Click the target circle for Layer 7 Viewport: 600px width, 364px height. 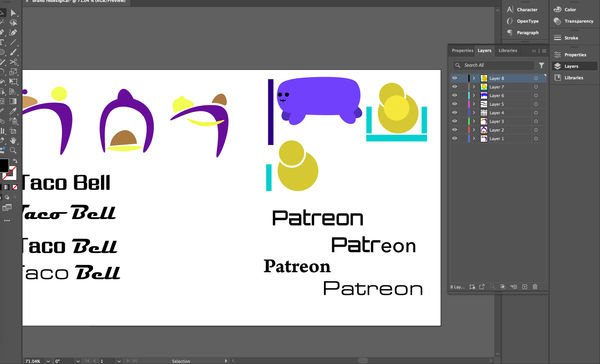point(536,87)
